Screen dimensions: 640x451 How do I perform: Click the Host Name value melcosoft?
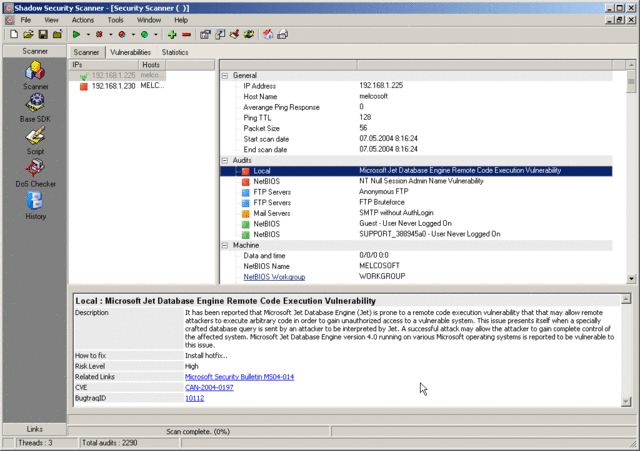click(x=373, y=96)
